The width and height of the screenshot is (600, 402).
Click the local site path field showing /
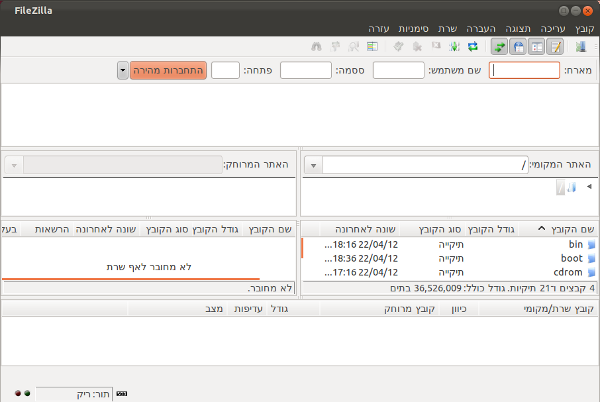(x=425, y=165)
